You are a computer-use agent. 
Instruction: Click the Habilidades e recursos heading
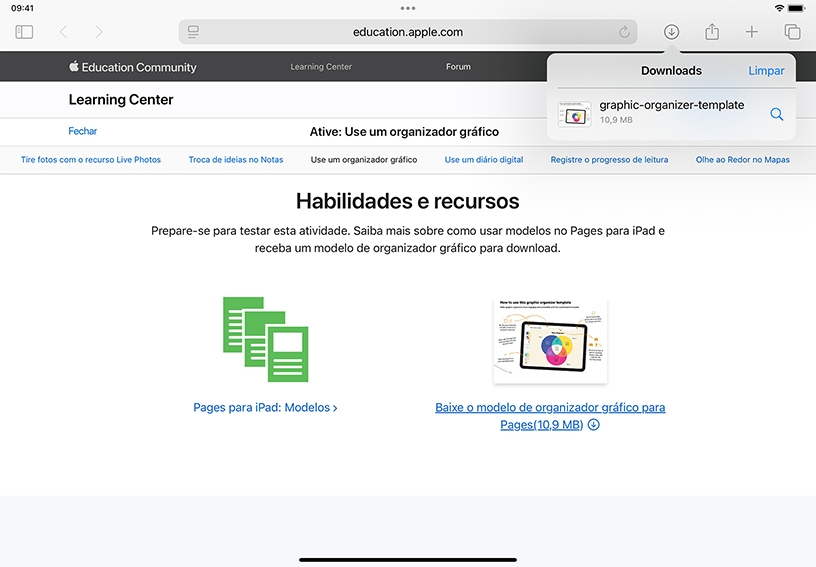pyautogui.click(x=407, y=201)
